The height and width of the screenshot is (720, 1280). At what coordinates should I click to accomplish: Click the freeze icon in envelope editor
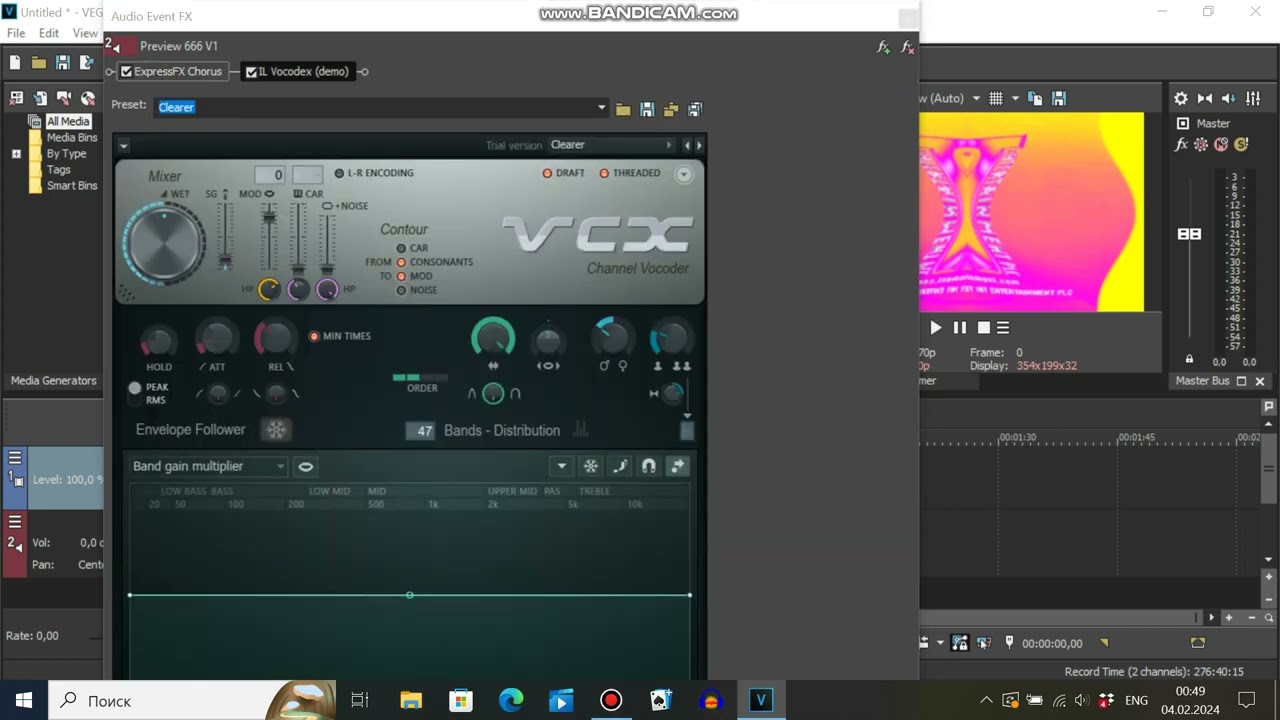591,466
